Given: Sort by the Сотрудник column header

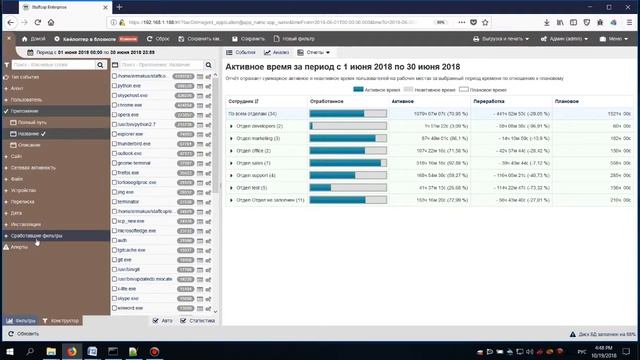Looking at the screenshot, I should [x=243, y=101].
